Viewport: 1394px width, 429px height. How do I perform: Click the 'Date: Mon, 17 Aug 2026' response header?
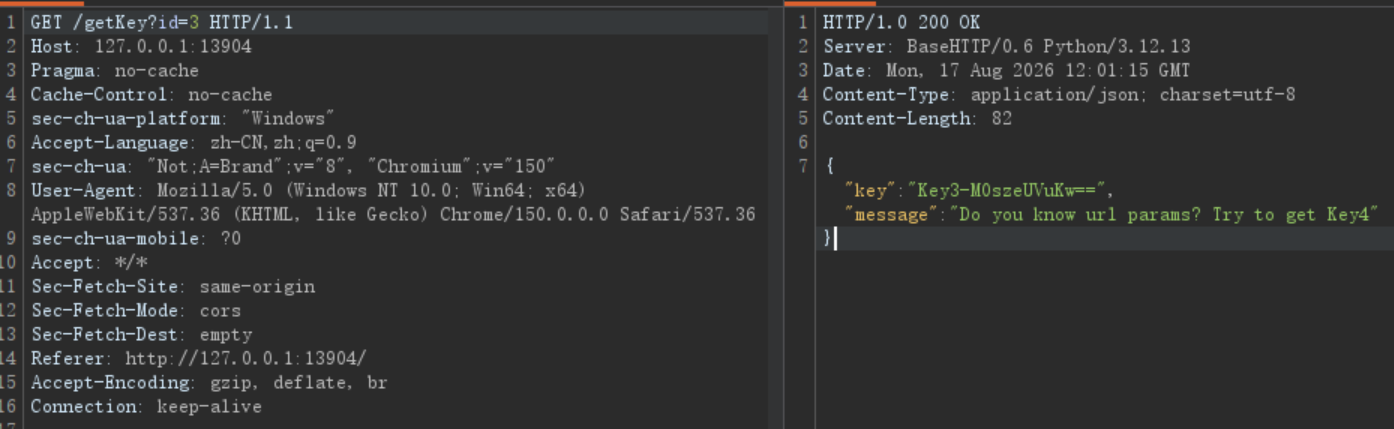[1007, 70]
